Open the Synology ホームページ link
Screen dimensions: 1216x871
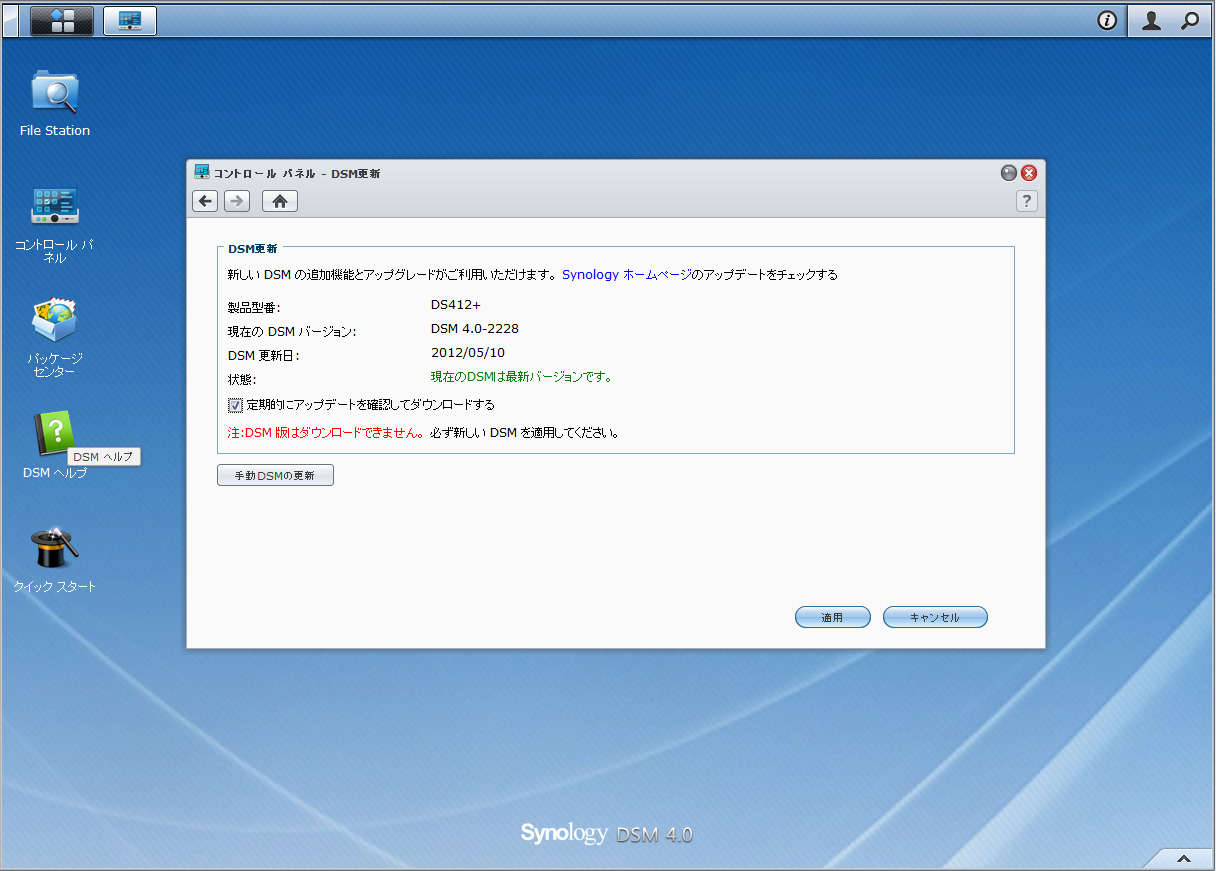(x=627, y=274)
